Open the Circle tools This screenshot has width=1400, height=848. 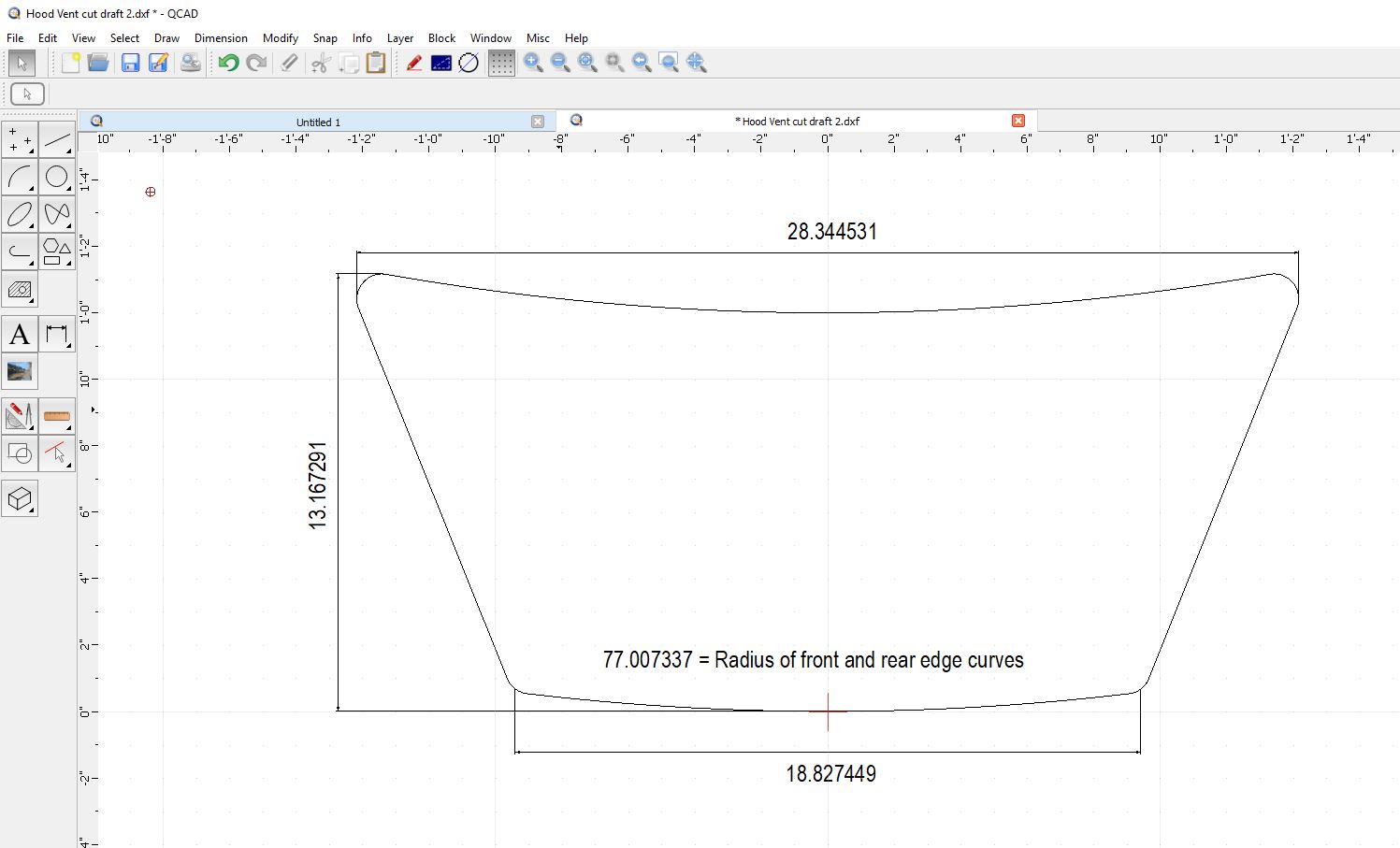point(57,177)
